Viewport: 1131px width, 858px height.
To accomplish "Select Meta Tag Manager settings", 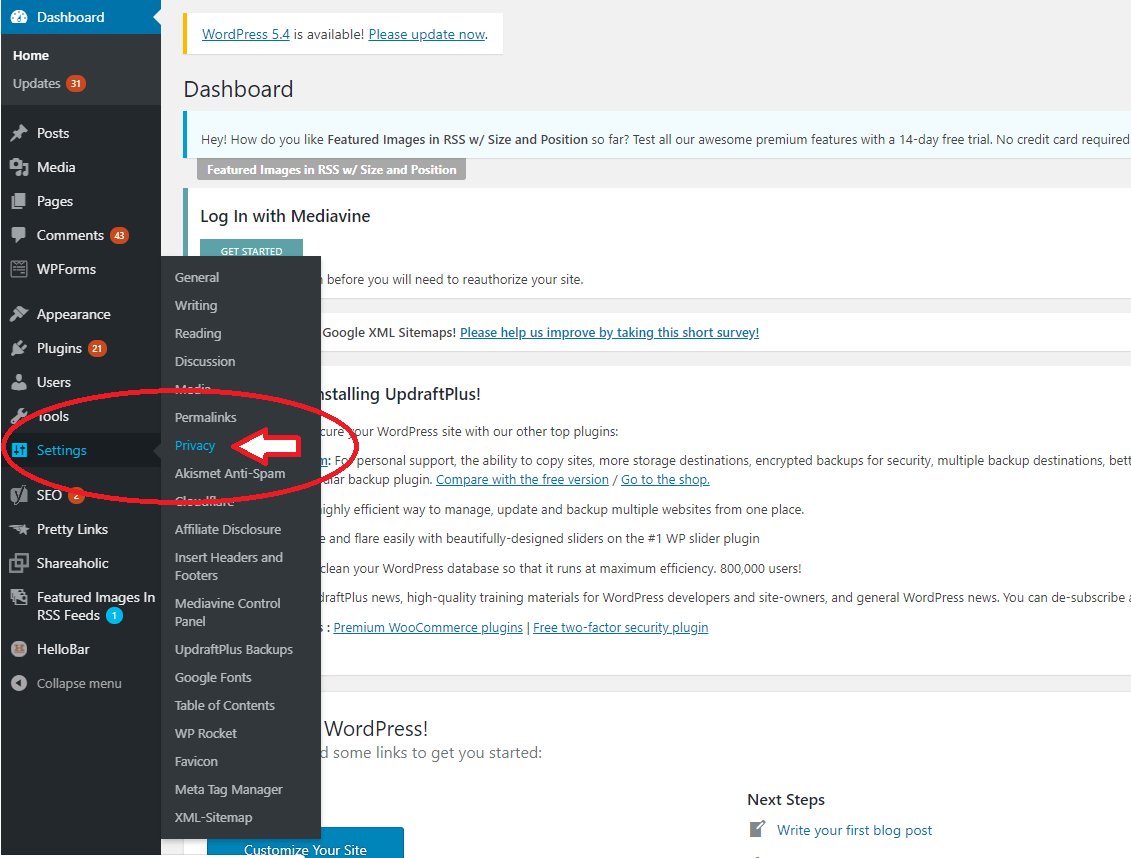I will point(229,790).
